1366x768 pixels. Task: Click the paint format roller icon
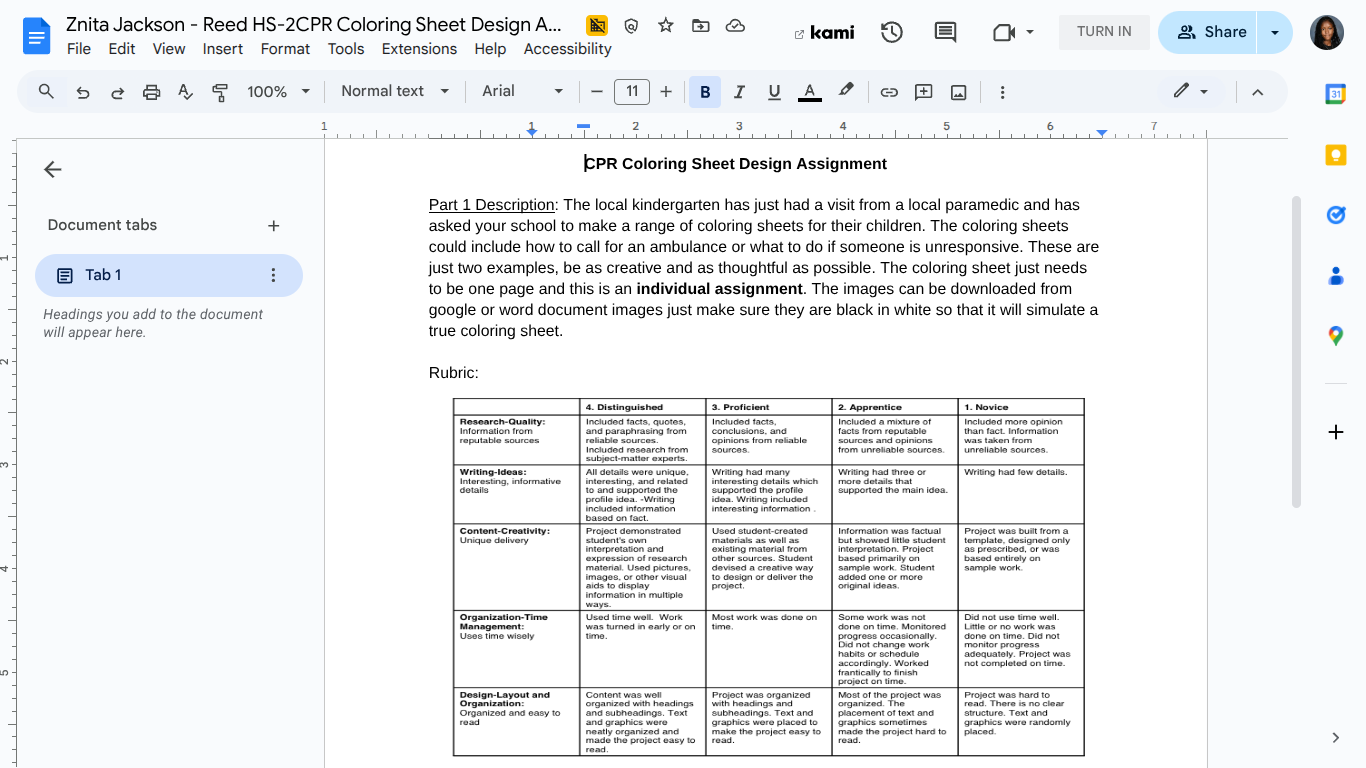[x=220, y=92]
